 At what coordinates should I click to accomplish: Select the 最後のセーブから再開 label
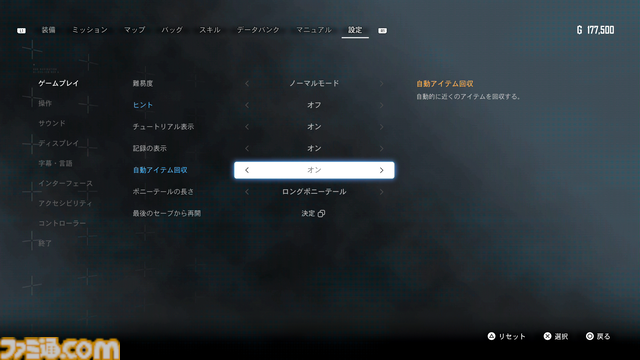click(x=167, y=213)
